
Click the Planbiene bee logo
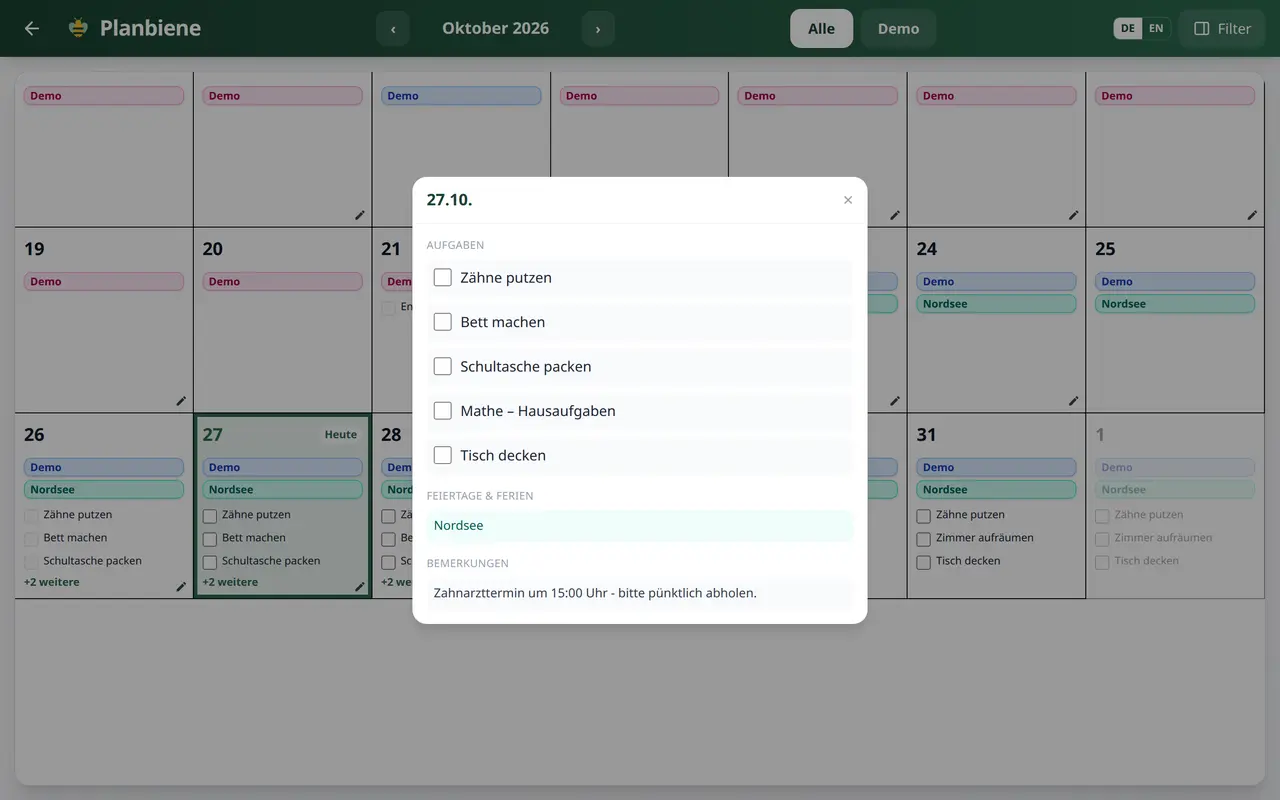[78, 28]
